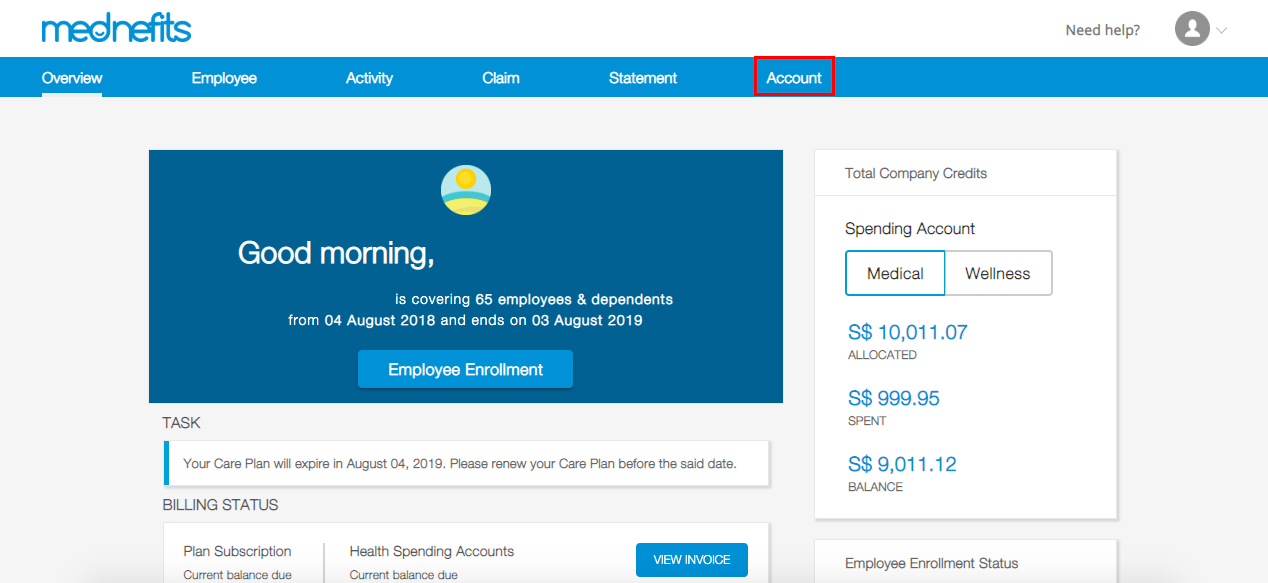Expand the profile dropdown chevron

1221,30
